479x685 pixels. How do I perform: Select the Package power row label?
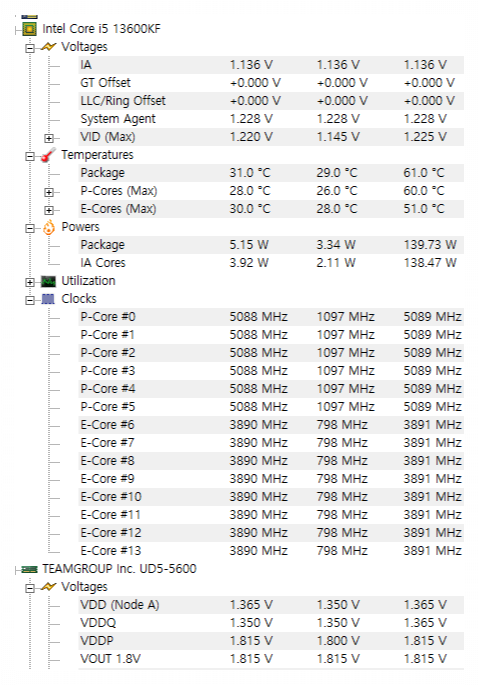tap(102, 245)
